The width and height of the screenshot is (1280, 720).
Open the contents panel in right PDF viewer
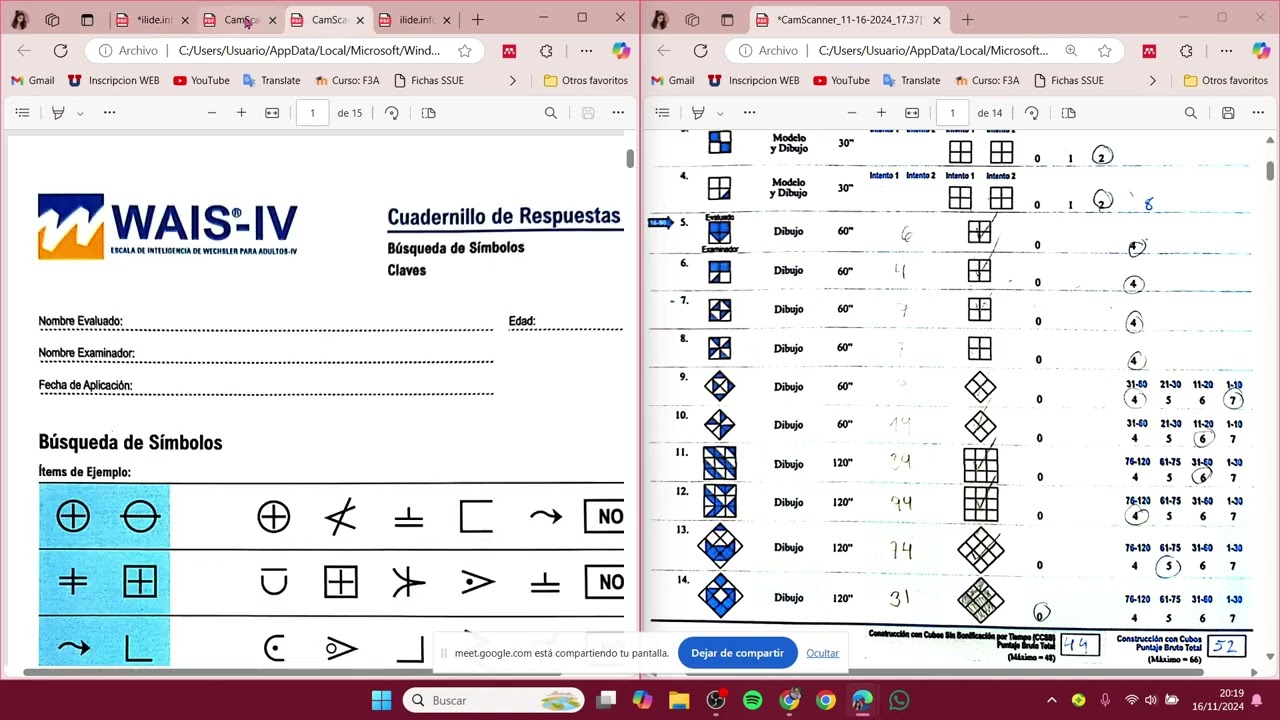662,113
